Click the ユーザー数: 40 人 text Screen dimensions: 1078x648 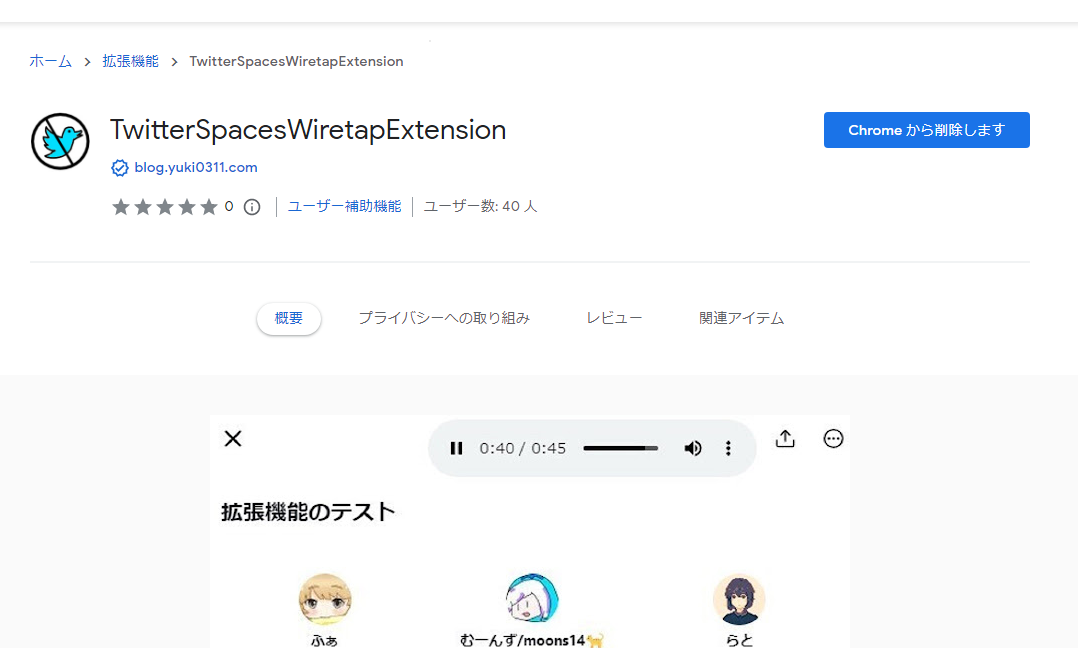[x=481, y=206]
